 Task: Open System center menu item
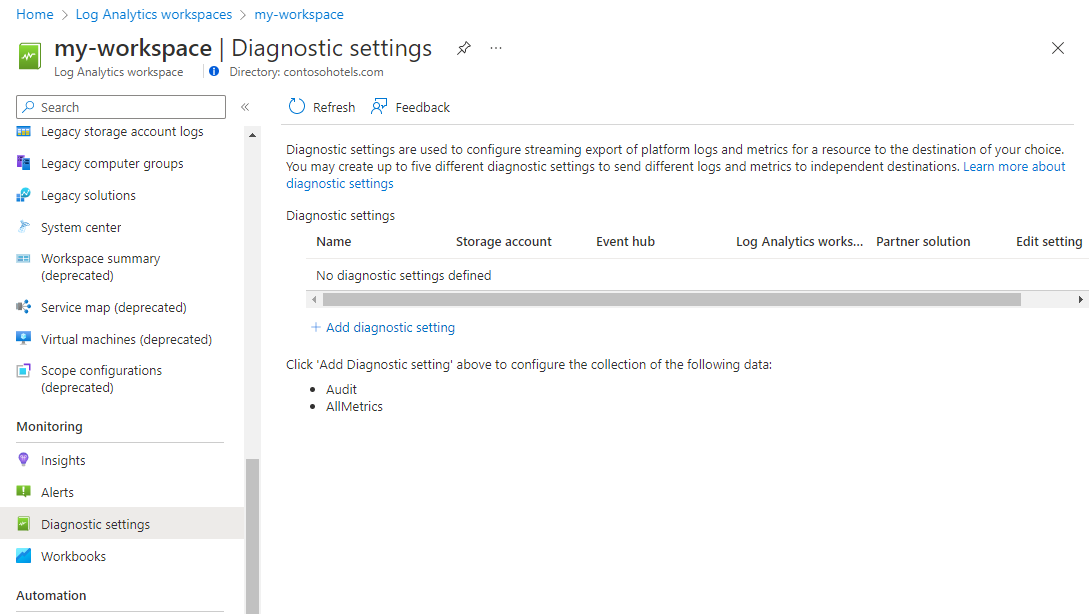(81, 227)
